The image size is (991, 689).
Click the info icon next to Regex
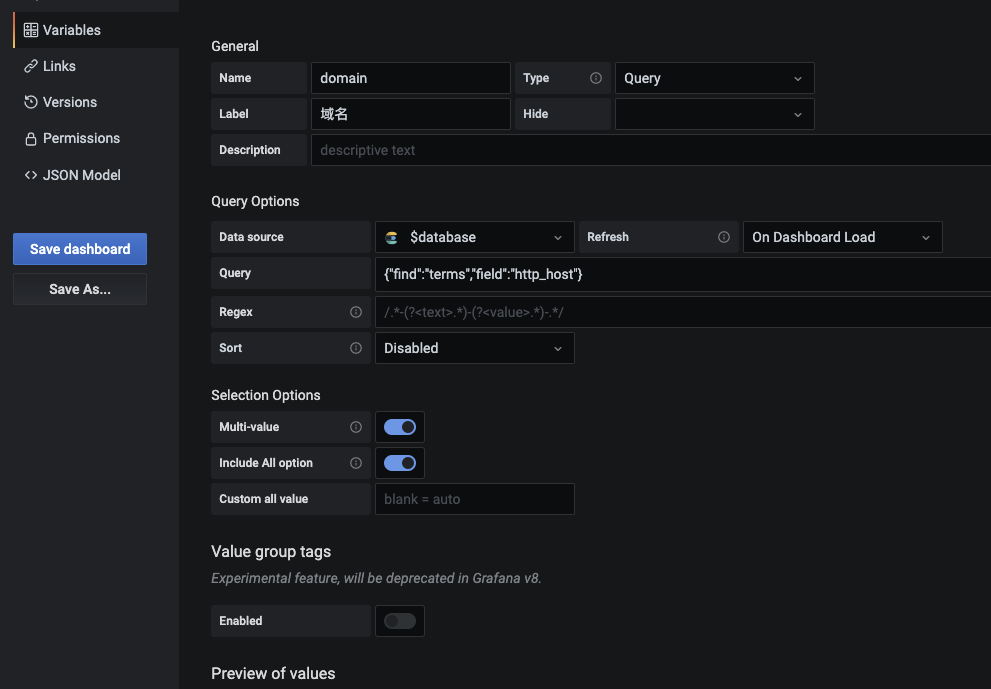pos(357,311)
